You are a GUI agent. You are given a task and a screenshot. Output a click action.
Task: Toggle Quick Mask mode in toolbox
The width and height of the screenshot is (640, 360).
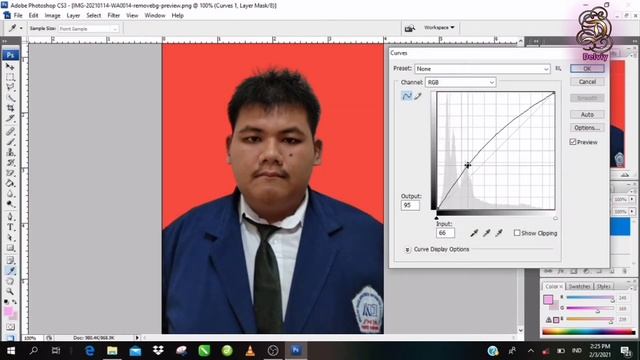[x=10, y=327]
